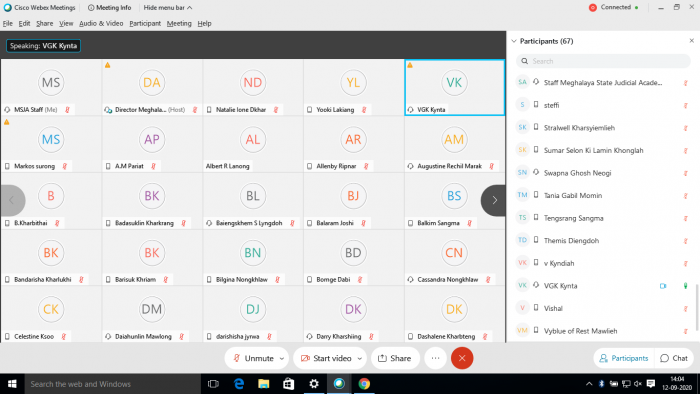Click the Speaking: VGK Kynta indicator
Screen dimensions: 700x394
click(x=43, y=46)
